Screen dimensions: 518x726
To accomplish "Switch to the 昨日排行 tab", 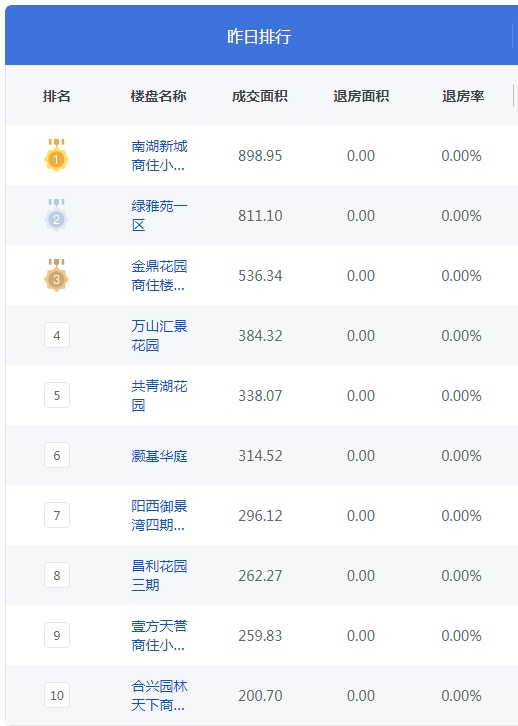I will 259,36.
